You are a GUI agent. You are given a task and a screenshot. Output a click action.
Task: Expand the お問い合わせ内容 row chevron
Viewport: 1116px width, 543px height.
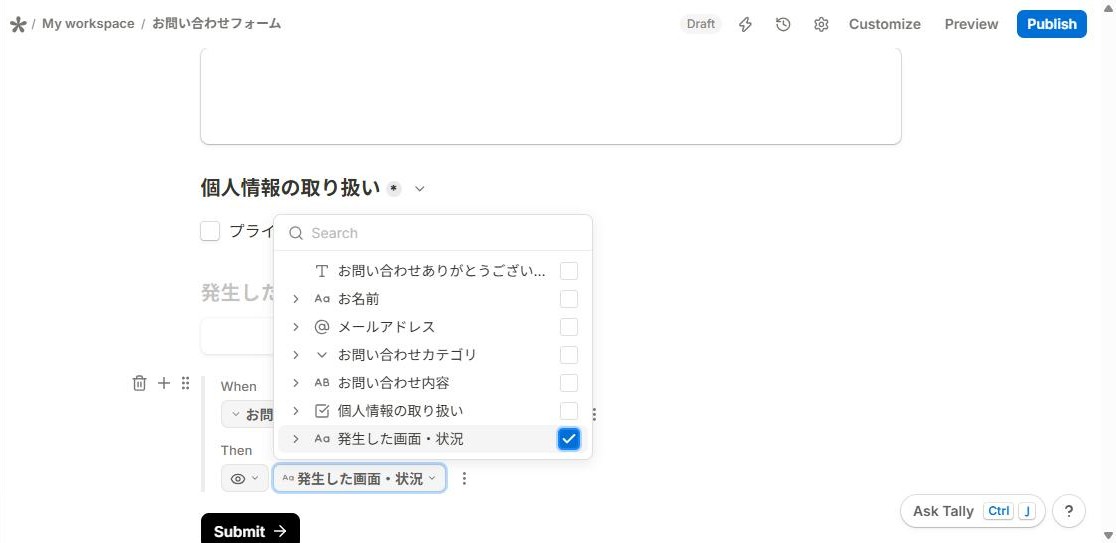[295, 383]
